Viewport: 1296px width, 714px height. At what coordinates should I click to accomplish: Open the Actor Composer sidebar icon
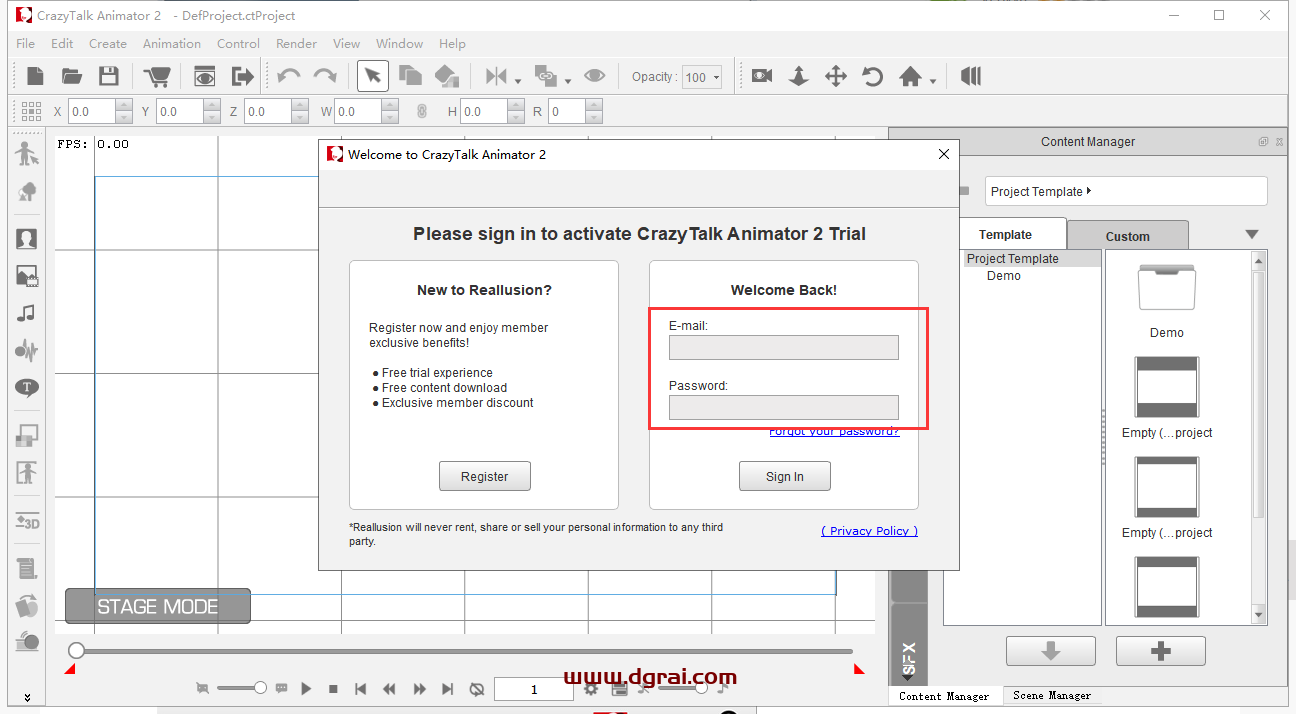click(x=27, y=154)
